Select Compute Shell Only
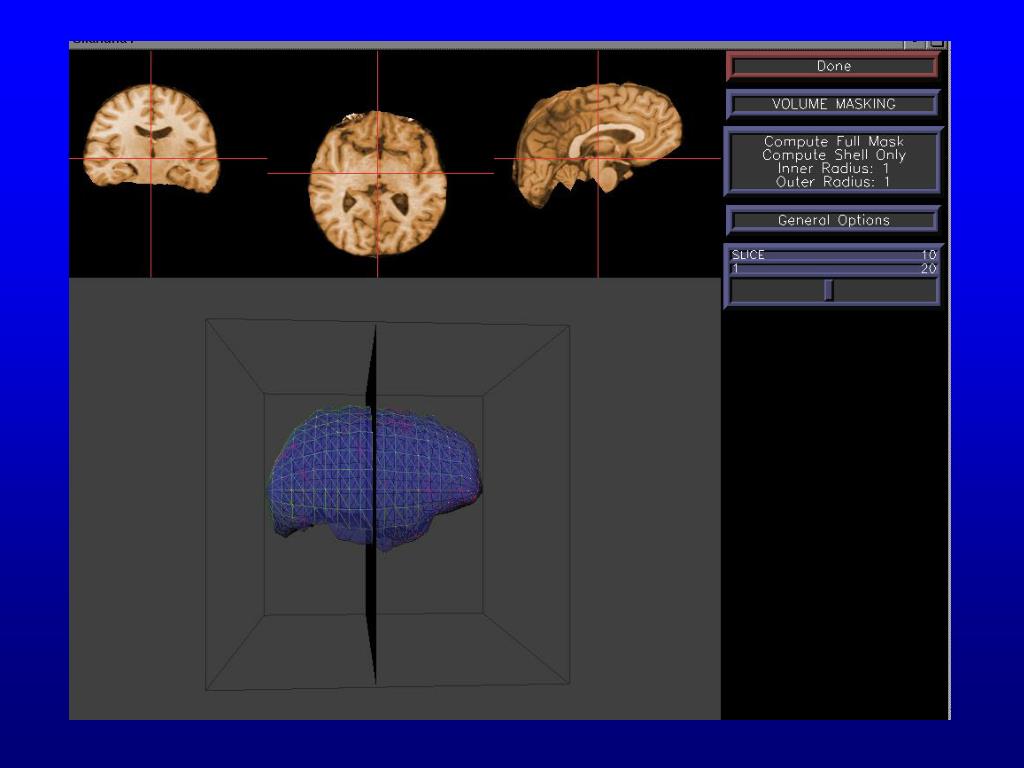This screenshot has width=1024, height=768. [834, 155]
